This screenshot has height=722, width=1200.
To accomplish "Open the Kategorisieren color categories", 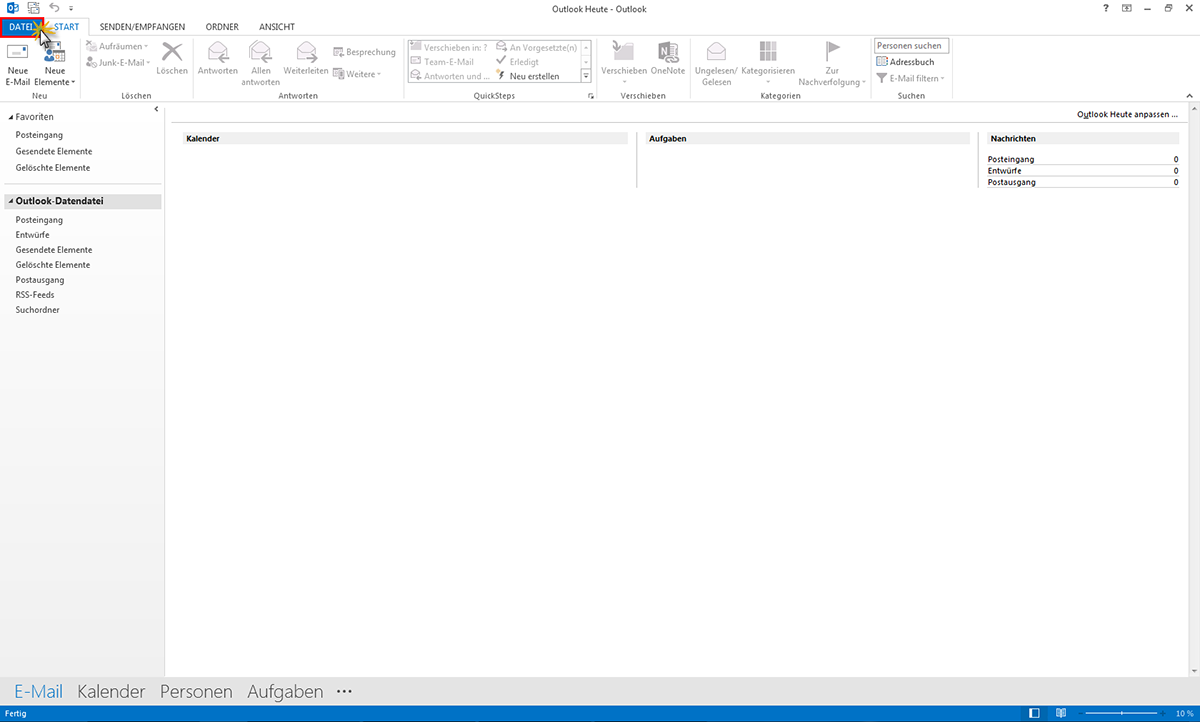I will (768, 64).
